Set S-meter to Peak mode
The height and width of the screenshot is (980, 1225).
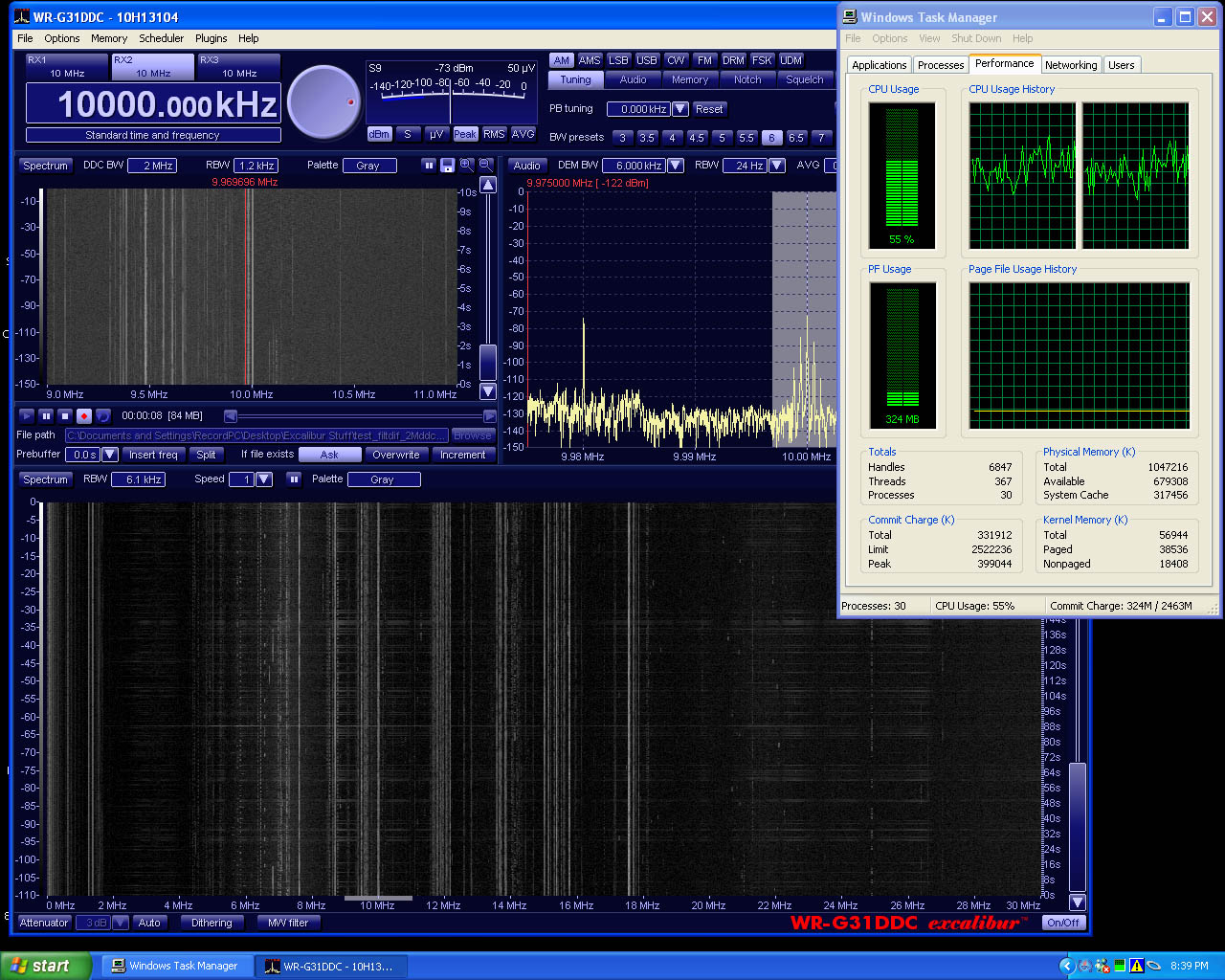(465, 134)
